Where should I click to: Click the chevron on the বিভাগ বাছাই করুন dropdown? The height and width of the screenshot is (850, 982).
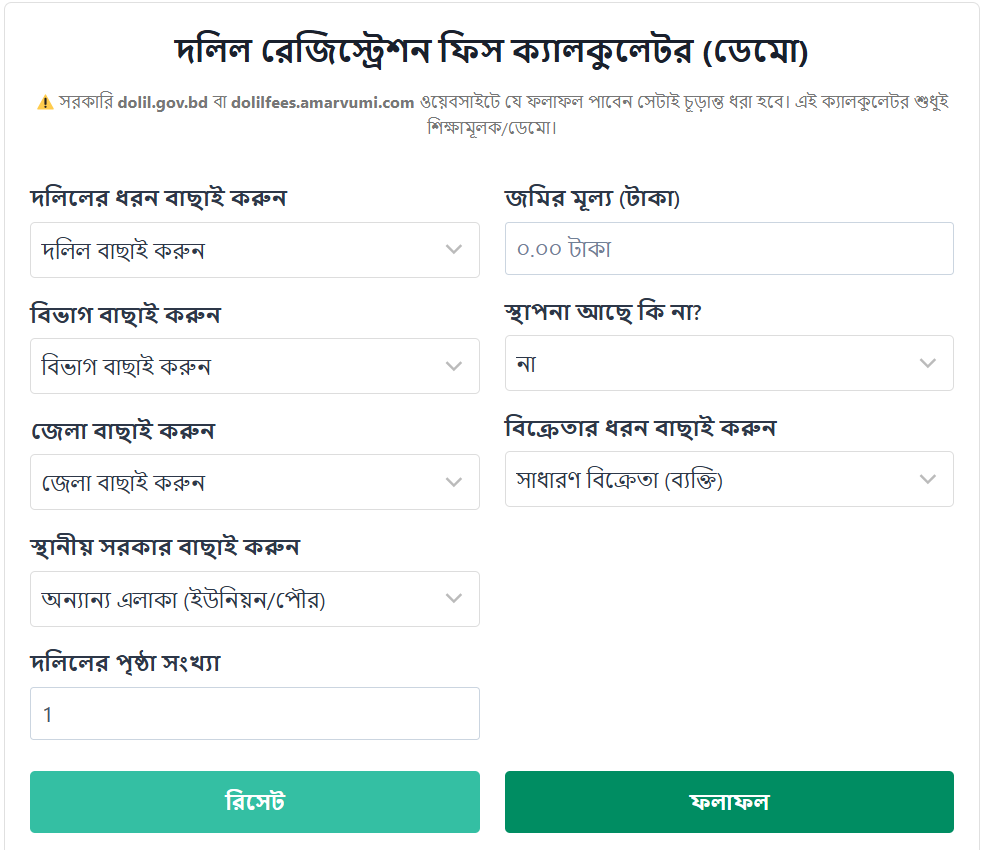tap(452, 366)
